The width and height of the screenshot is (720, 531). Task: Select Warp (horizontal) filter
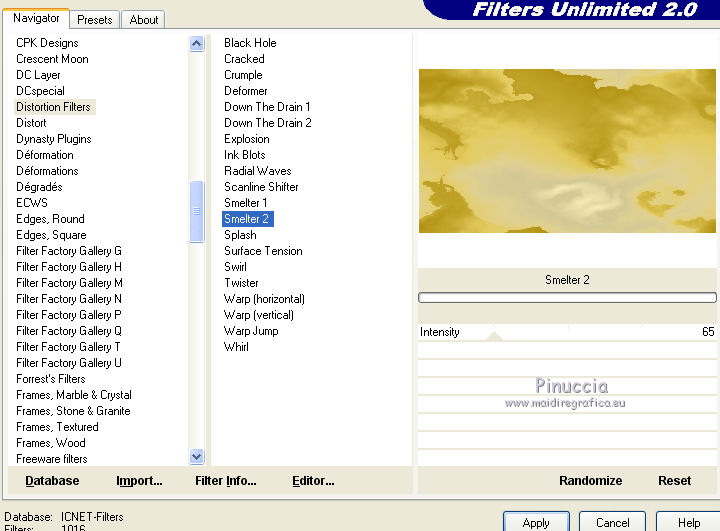pyautogui.click(x=264, y=299)
